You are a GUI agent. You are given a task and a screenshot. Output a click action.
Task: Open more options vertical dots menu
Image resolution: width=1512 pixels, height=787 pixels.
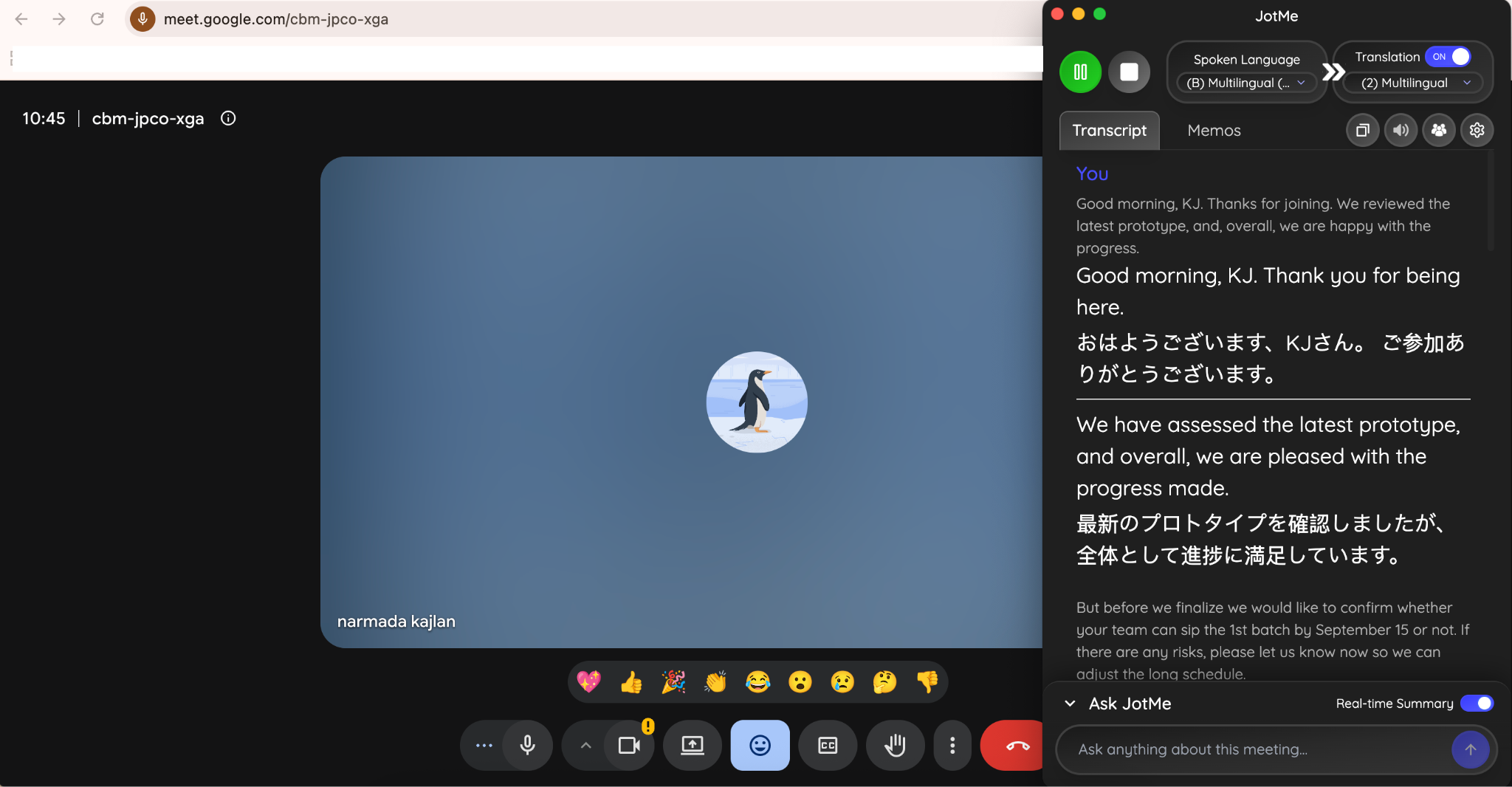[952, 746]
